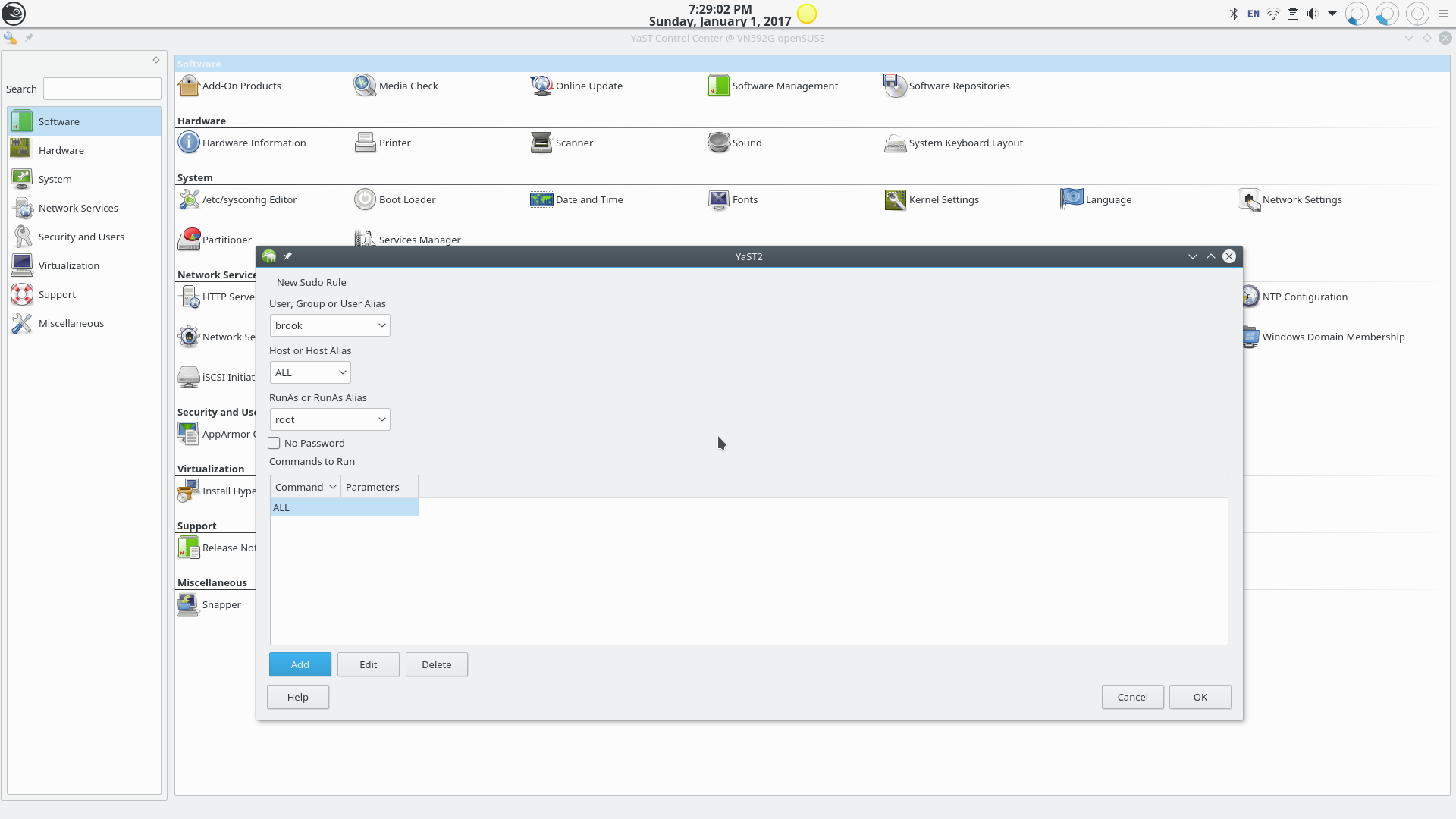Image resolution: width=1456 pixels, height=819 pixels.
Task: Open Snapper module
Action: 209,604
